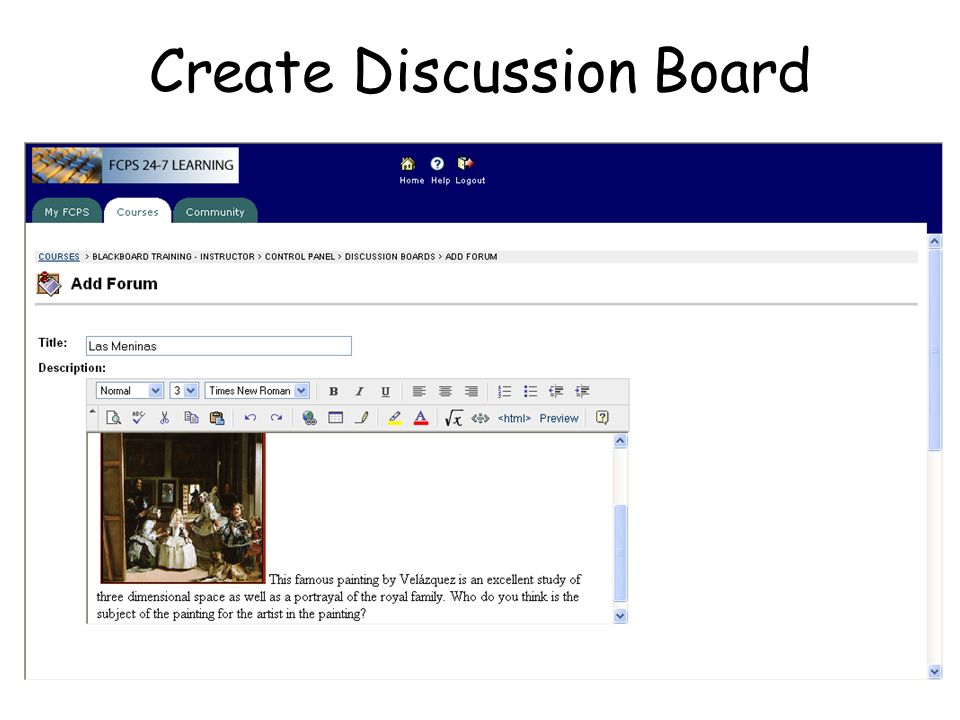Viewport: 960px width, 720px height.
Task: Switch to the Courses tab
Action: tap(138, 212)
